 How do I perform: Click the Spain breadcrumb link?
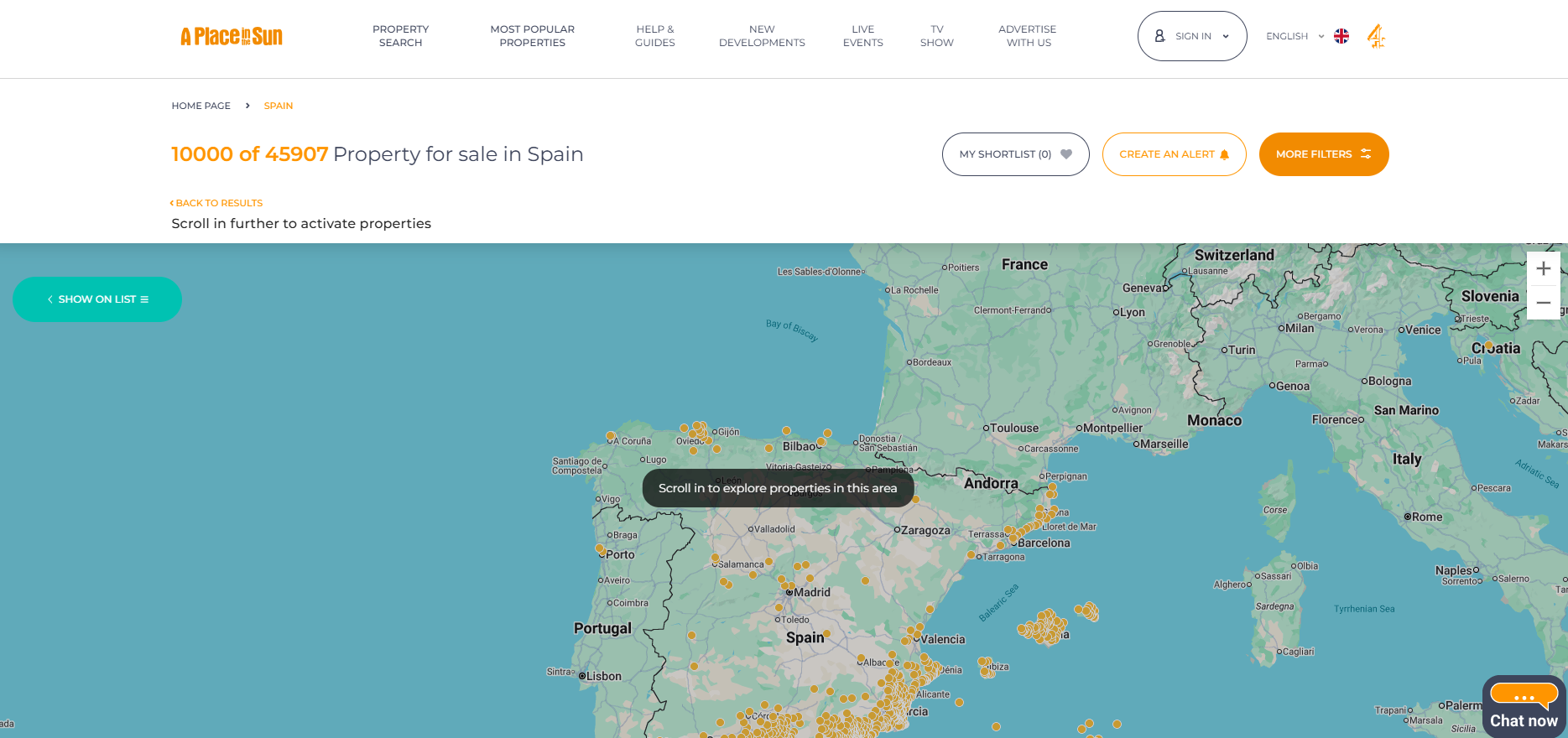278,106
